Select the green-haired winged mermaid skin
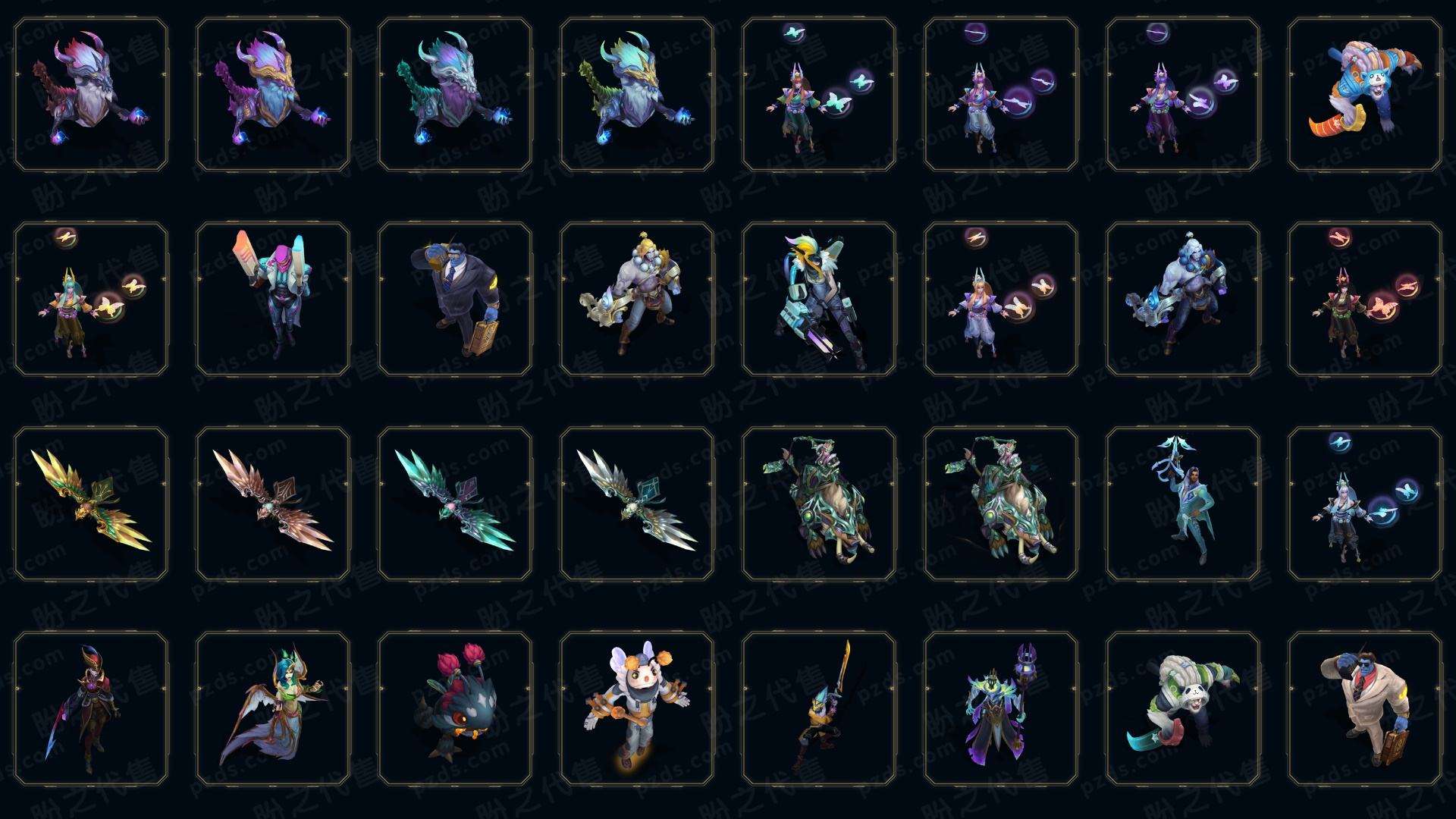The height and width of the screenshot is (819, 1456). click(x=273, y=708)
